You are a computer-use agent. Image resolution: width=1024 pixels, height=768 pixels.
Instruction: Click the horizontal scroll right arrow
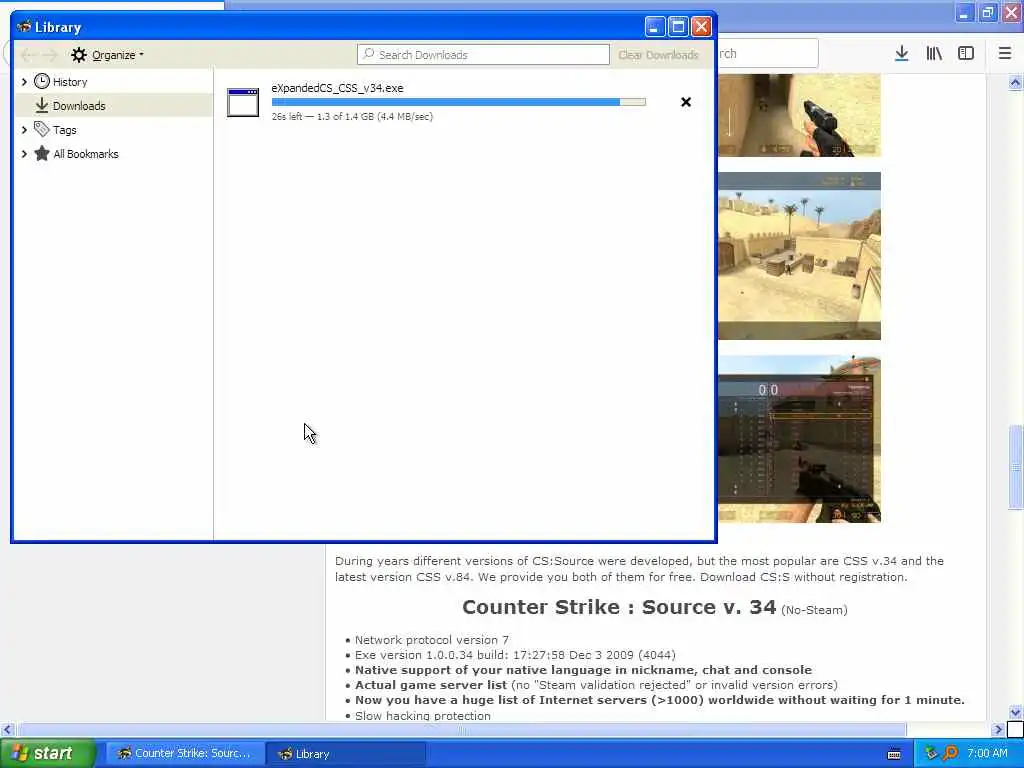click(998, 729)
